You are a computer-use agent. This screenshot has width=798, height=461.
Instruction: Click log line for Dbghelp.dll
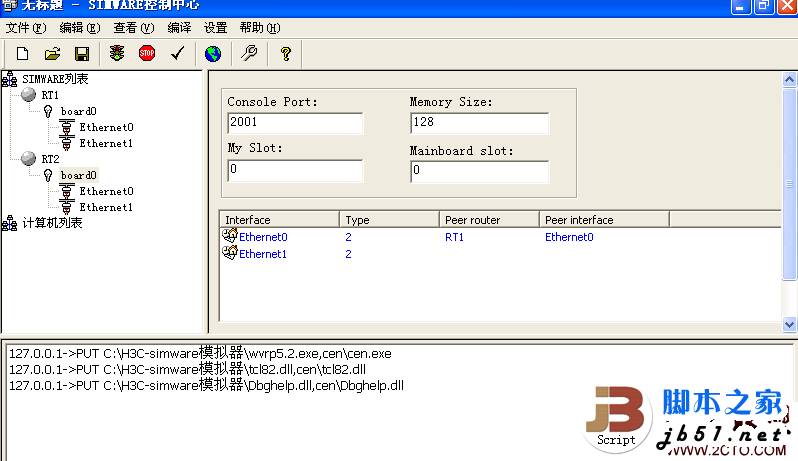206,385
